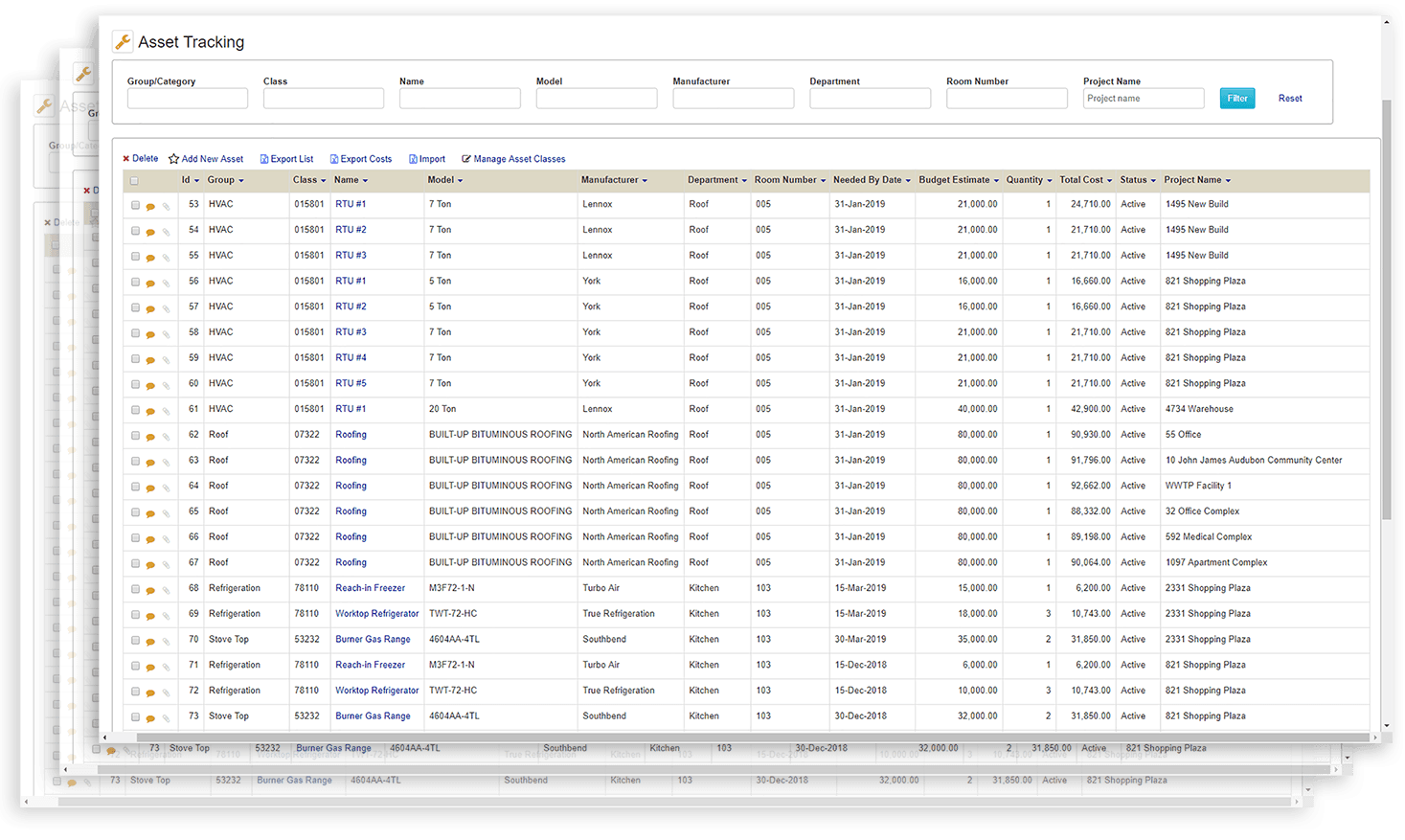Click the Add New Asset star icon
Screen dimensions: 1405x840
(173, 158)
